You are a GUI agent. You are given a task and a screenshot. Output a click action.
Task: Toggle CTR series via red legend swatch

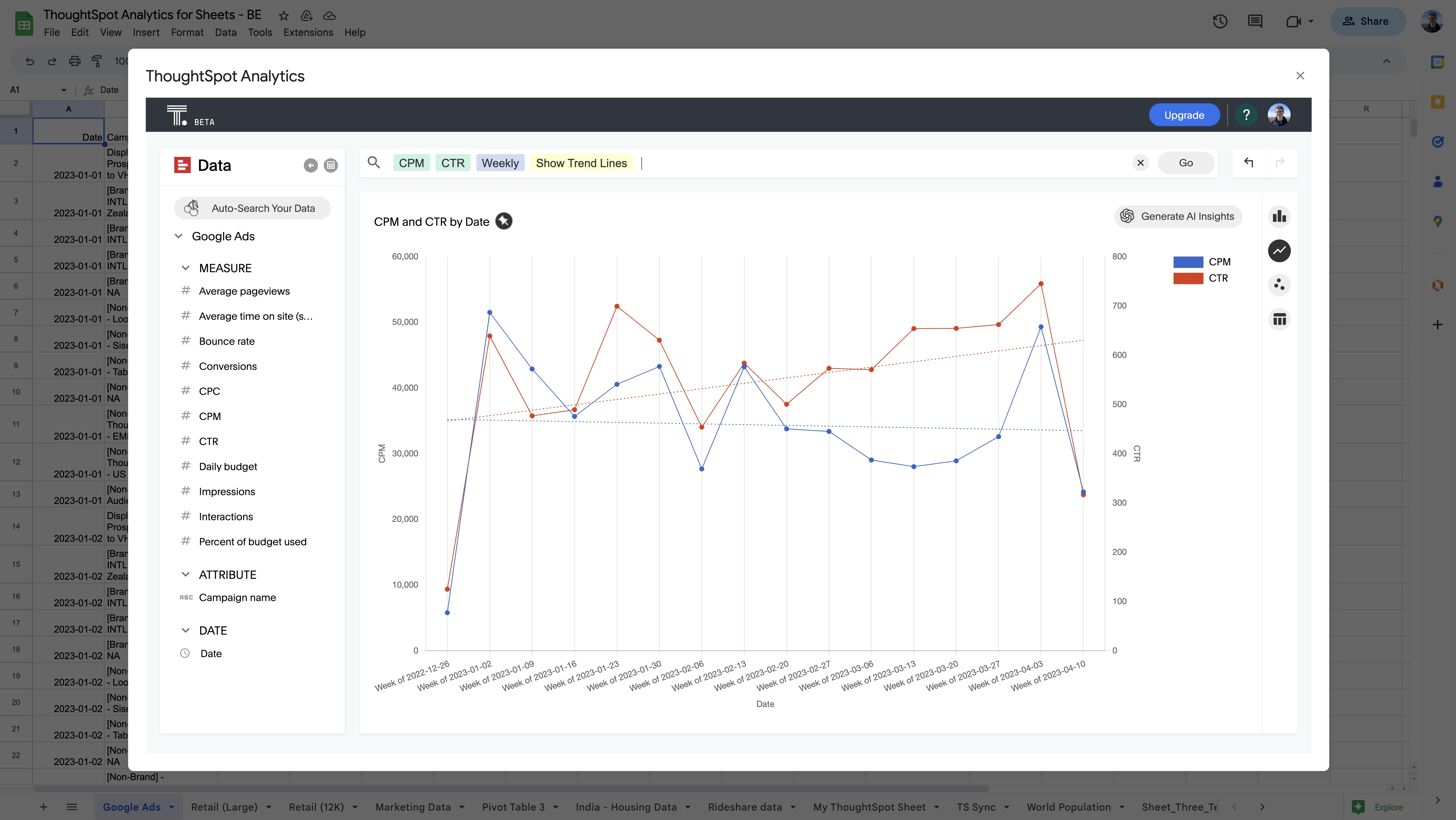click(x=1188, y=278)
